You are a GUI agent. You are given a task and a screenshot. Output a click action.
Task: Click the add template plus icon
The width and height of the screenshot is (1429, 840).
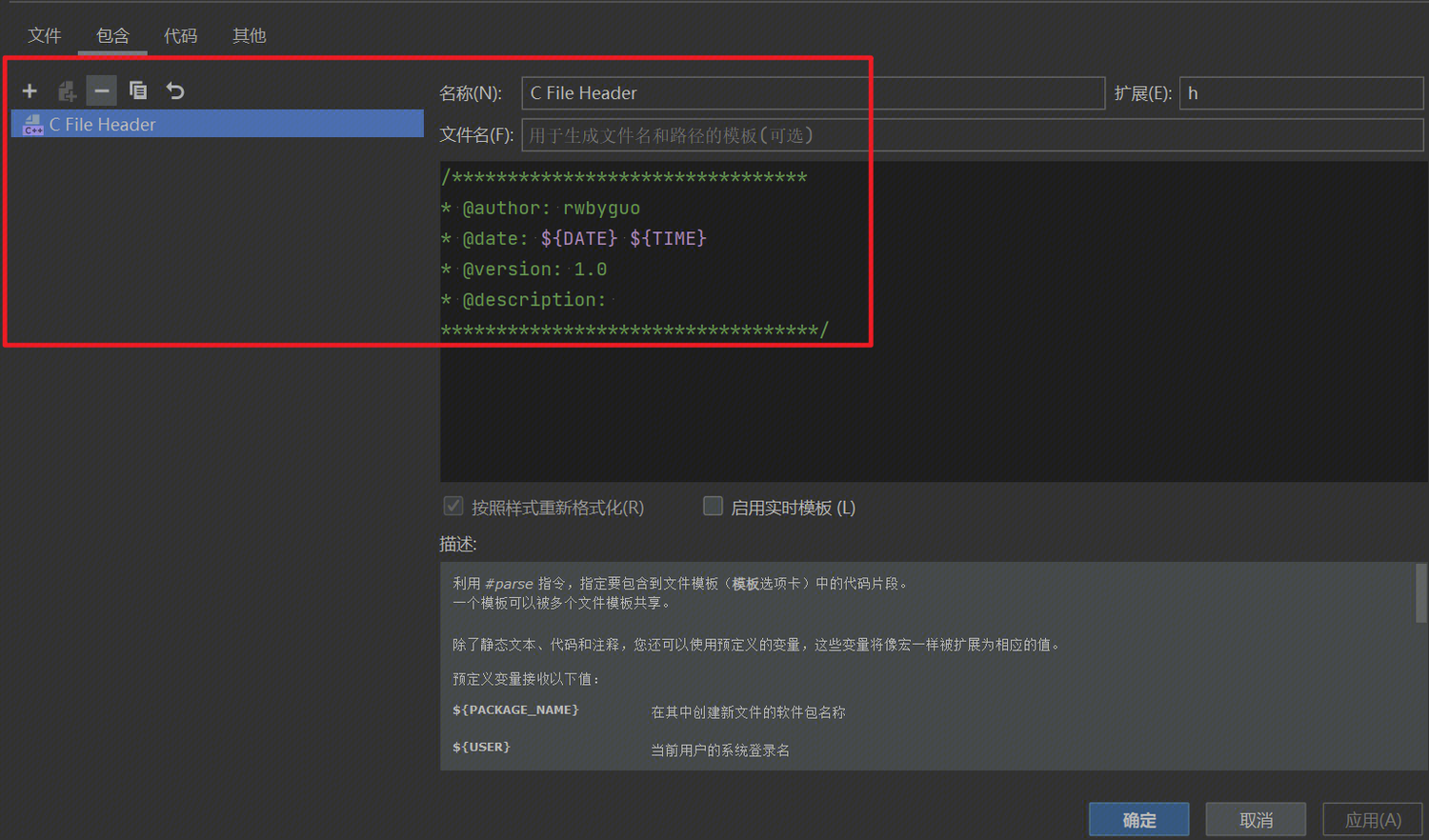tap(30, 90)
